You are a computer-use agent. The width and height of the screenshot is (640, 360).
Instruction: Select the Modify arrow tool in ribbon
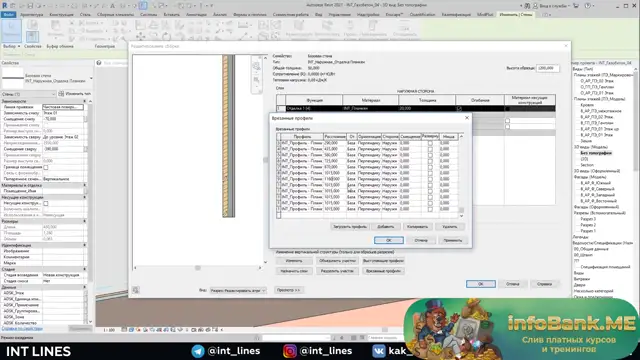(11, 31)
